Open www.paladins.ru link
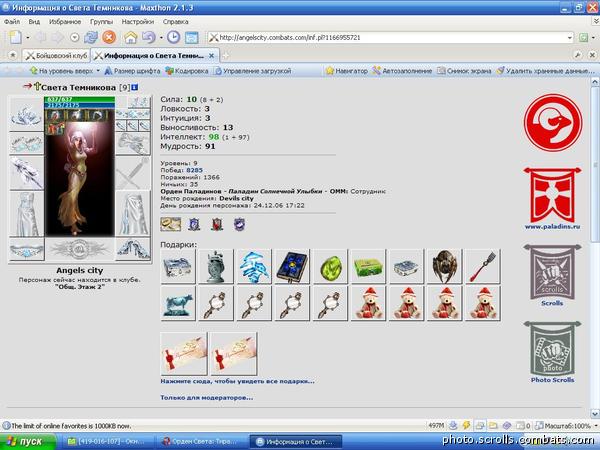This screenshot has height=450, width=600. [x=552, y=227]
